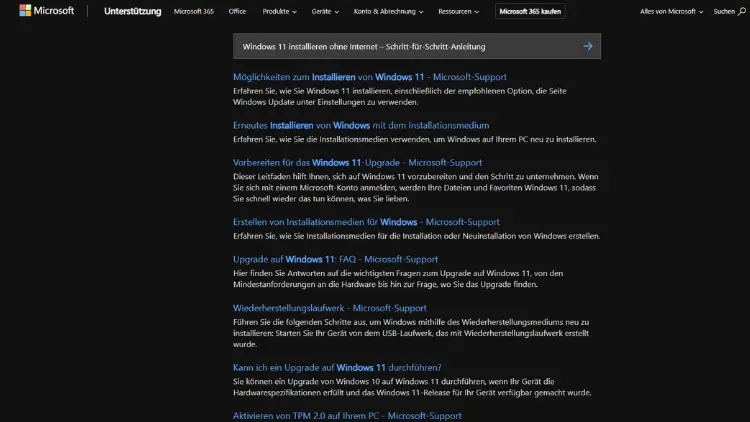Submit search with the arrow icon
The width and height of the screenshot is (750, 422).
pyautogui.click(x=588, y=46)
